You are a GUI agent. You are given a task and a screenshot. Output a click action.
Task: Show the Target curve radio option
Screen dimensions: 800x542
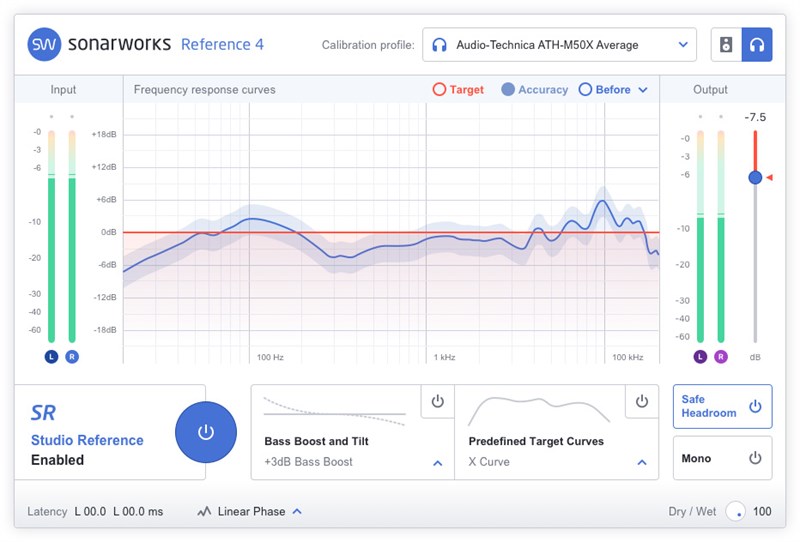pos(439,90)
